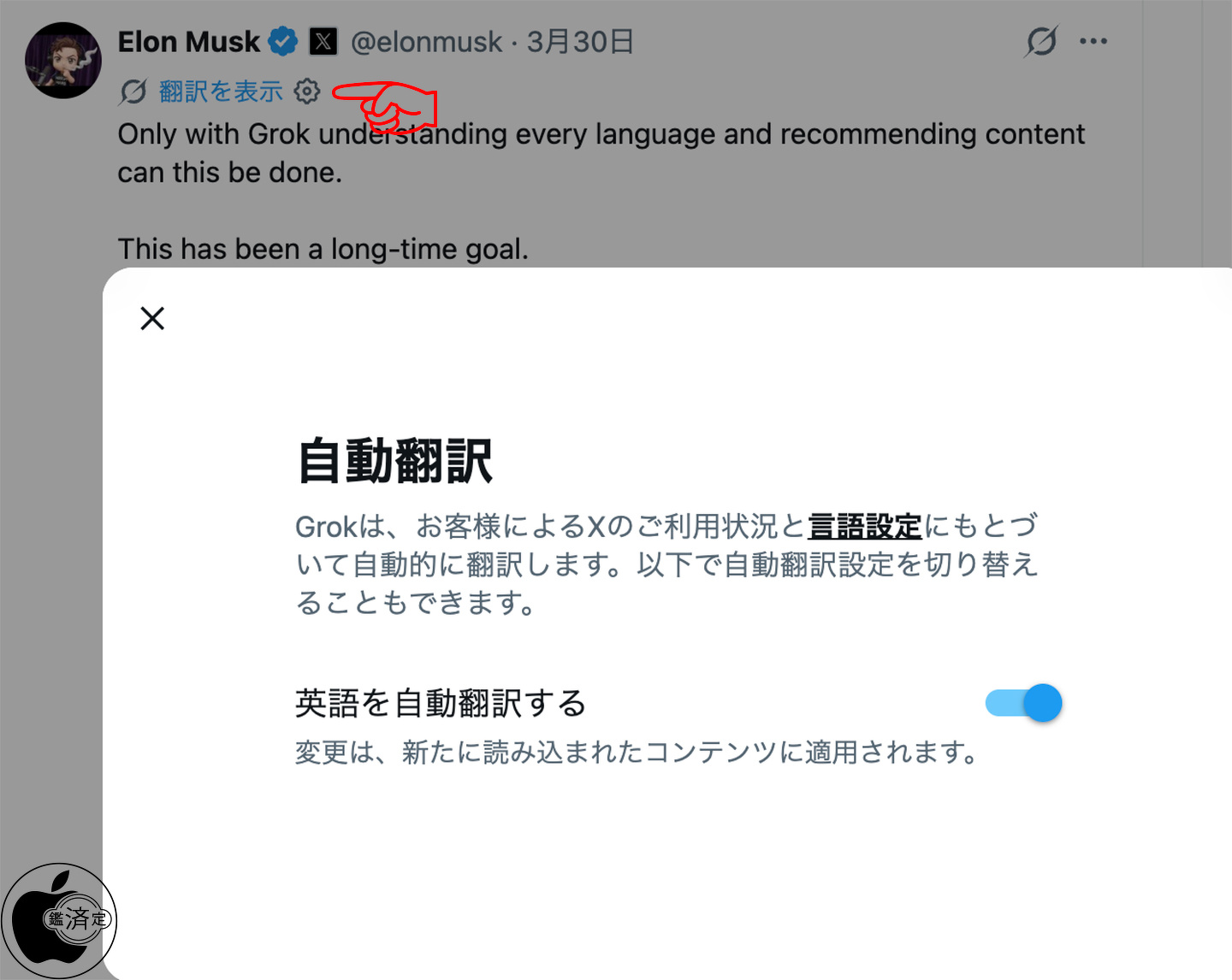Viewport: 1232px width, 980px height.
Task: Click the 3月30日 post timestamp
Action: click(580, 42)
